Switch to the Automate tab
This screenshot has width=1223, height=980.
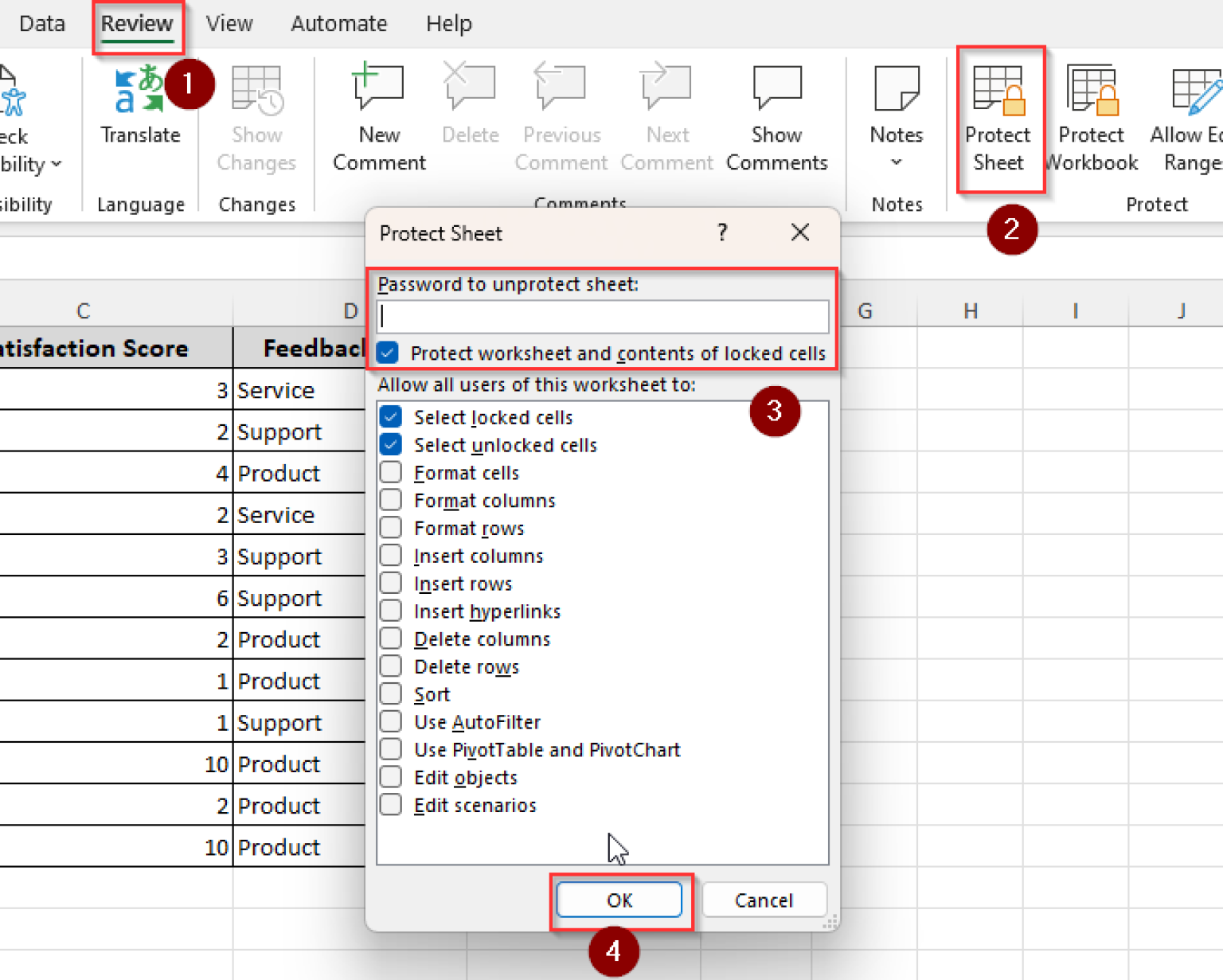[338, 23]
